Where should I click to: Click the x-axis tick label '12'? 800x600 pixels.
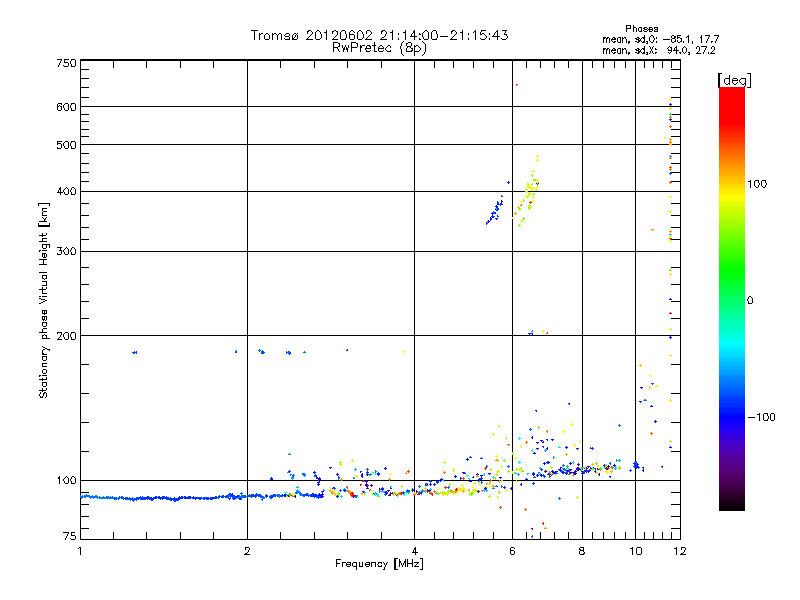680,551
